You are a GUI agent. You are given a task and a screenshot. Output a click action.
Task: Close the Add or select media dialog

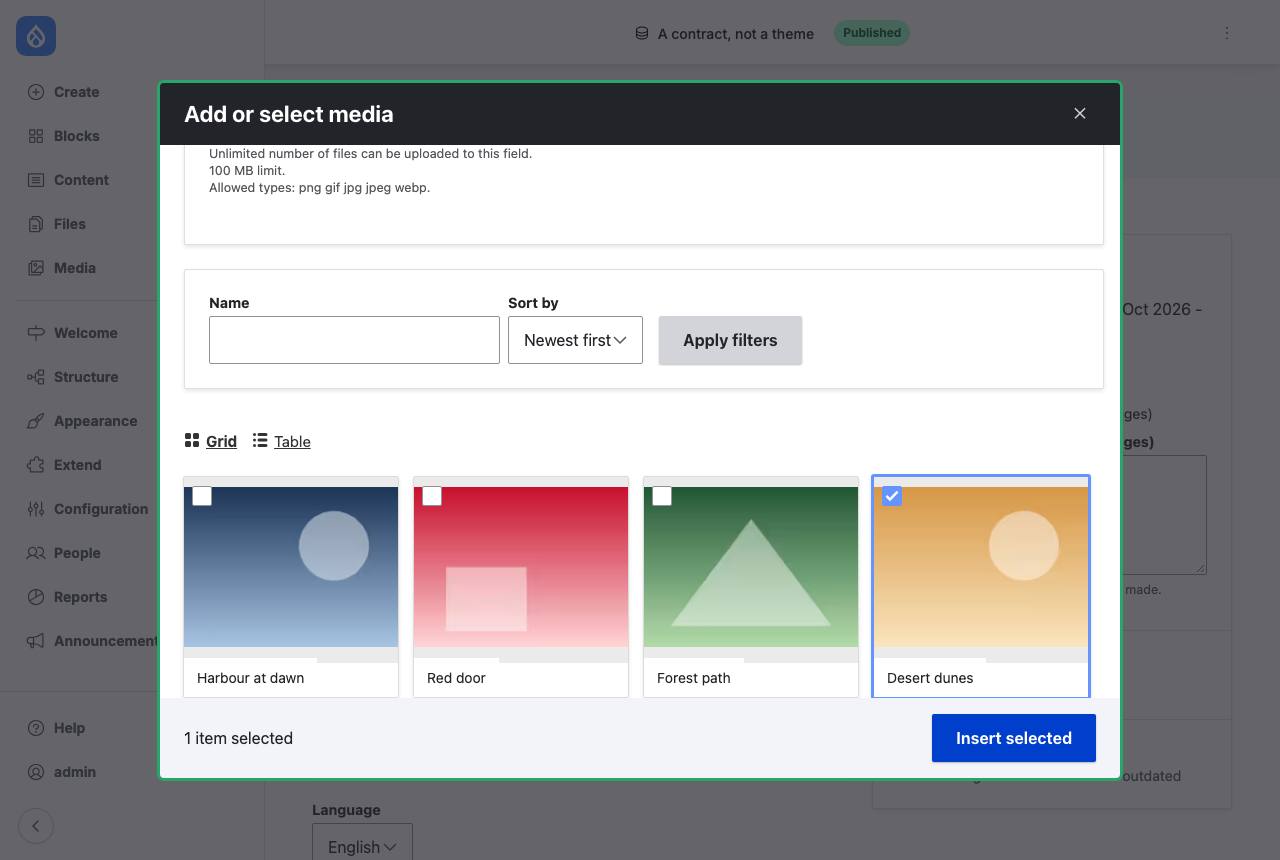(1080, 114)
